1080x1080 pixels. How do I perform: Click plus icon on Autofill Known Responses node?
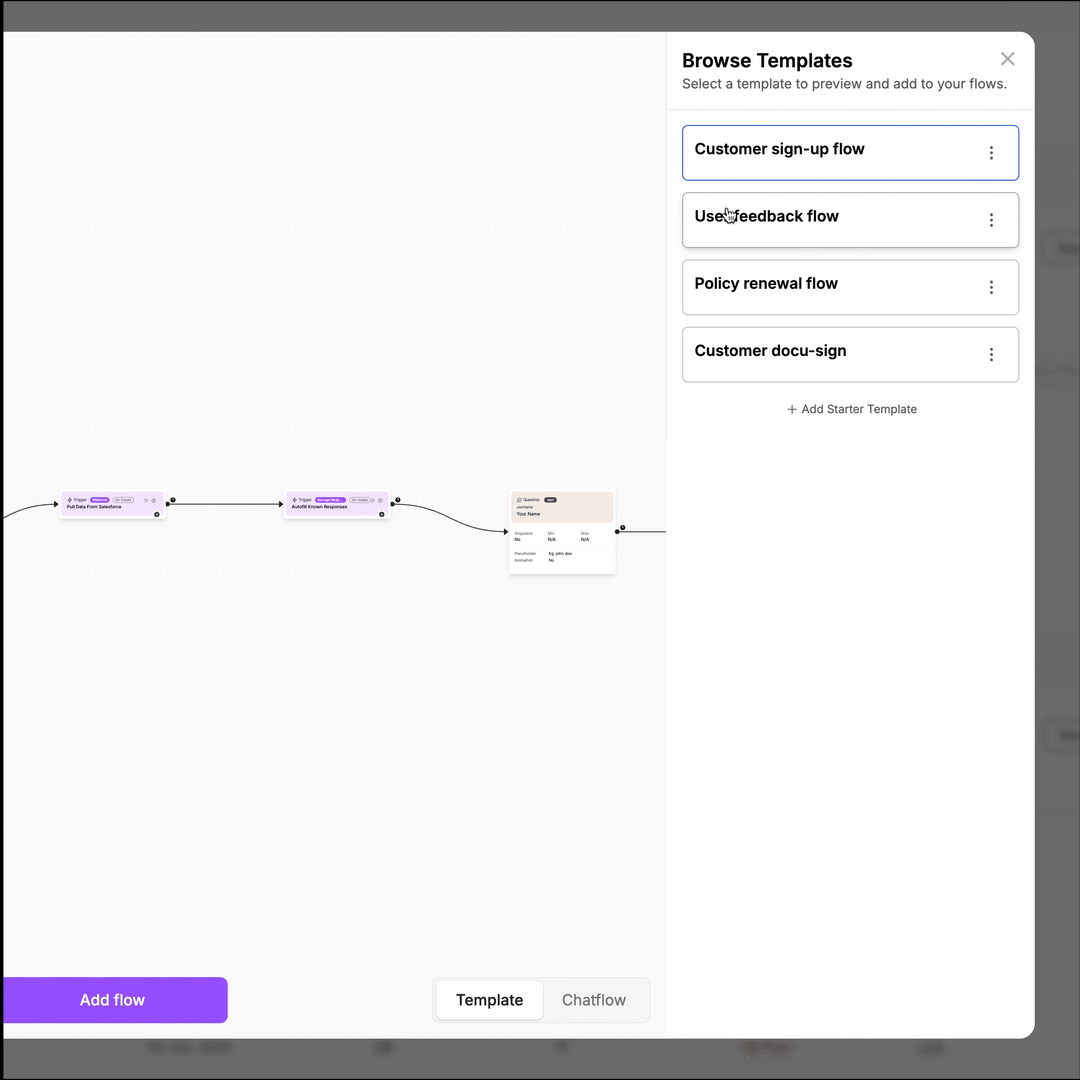pyautogui.click(x=382, y=515)
